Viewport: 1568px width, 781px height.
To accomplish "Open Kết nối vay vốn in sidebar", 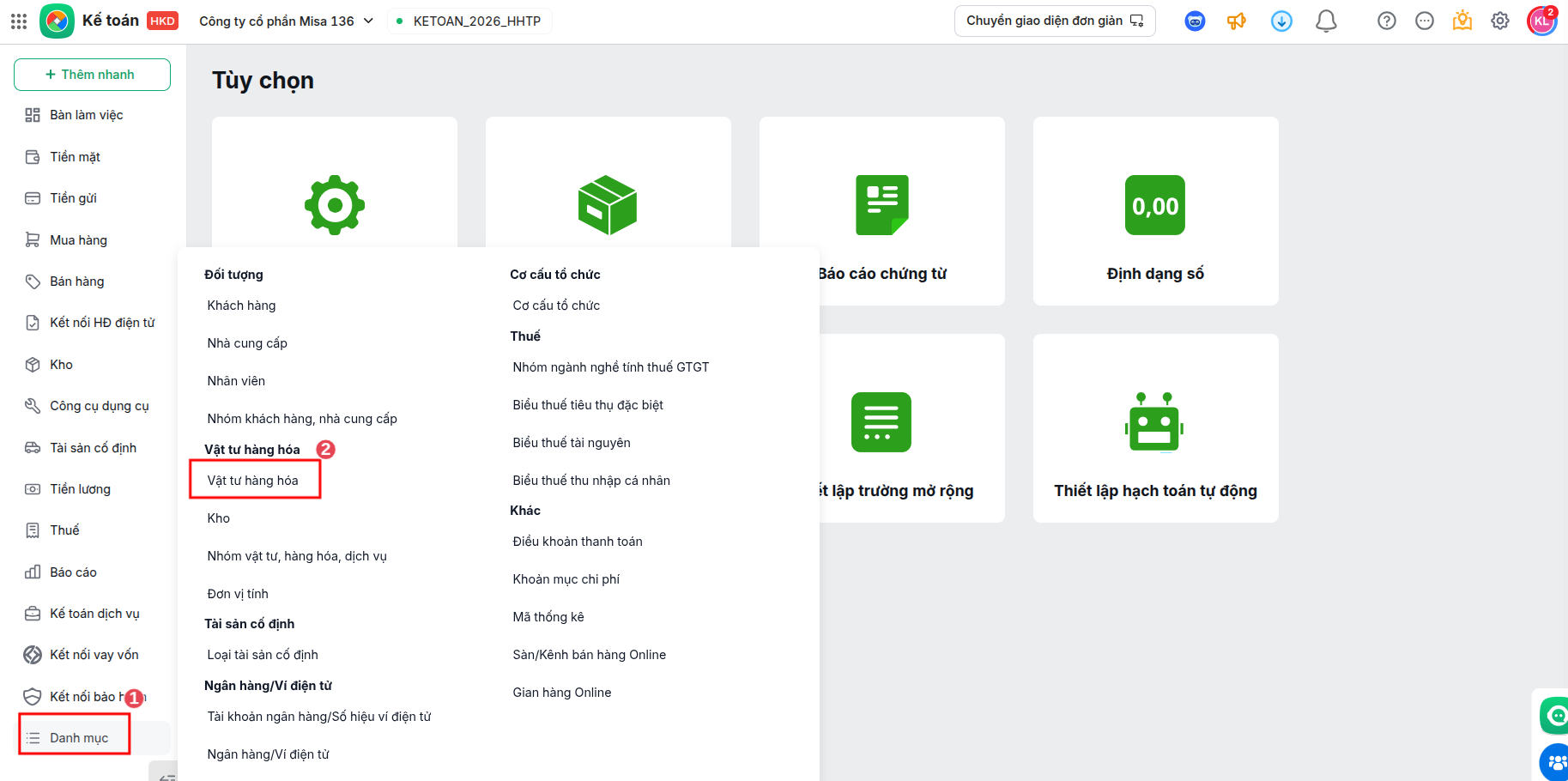I will click(x=93, y=655).
